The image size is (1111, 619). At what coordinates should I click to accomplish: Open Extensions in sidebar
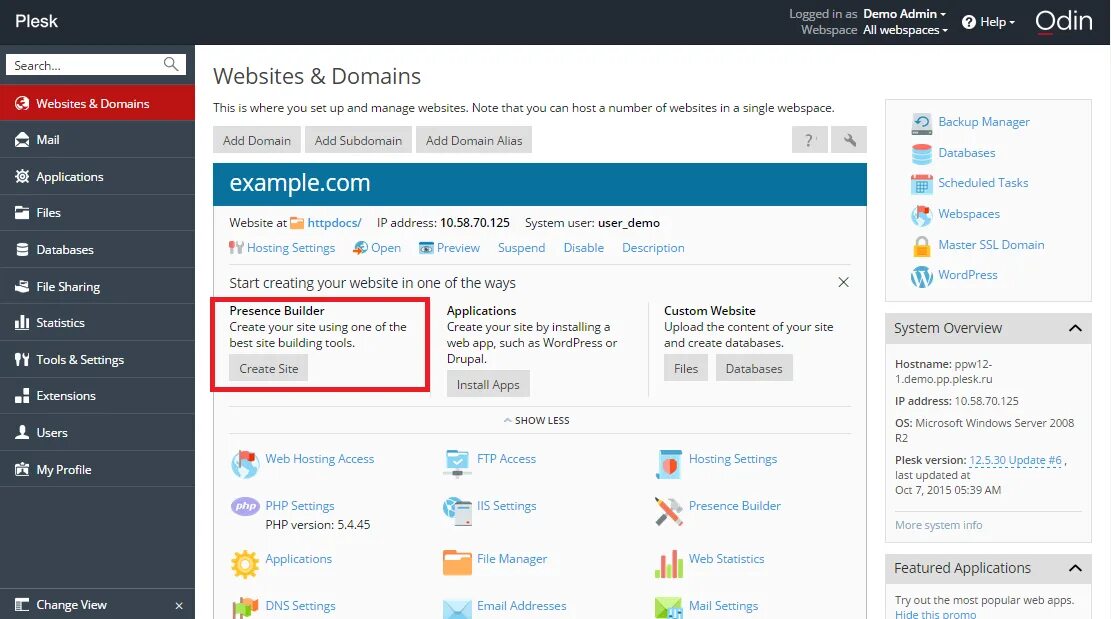[97, 395]
